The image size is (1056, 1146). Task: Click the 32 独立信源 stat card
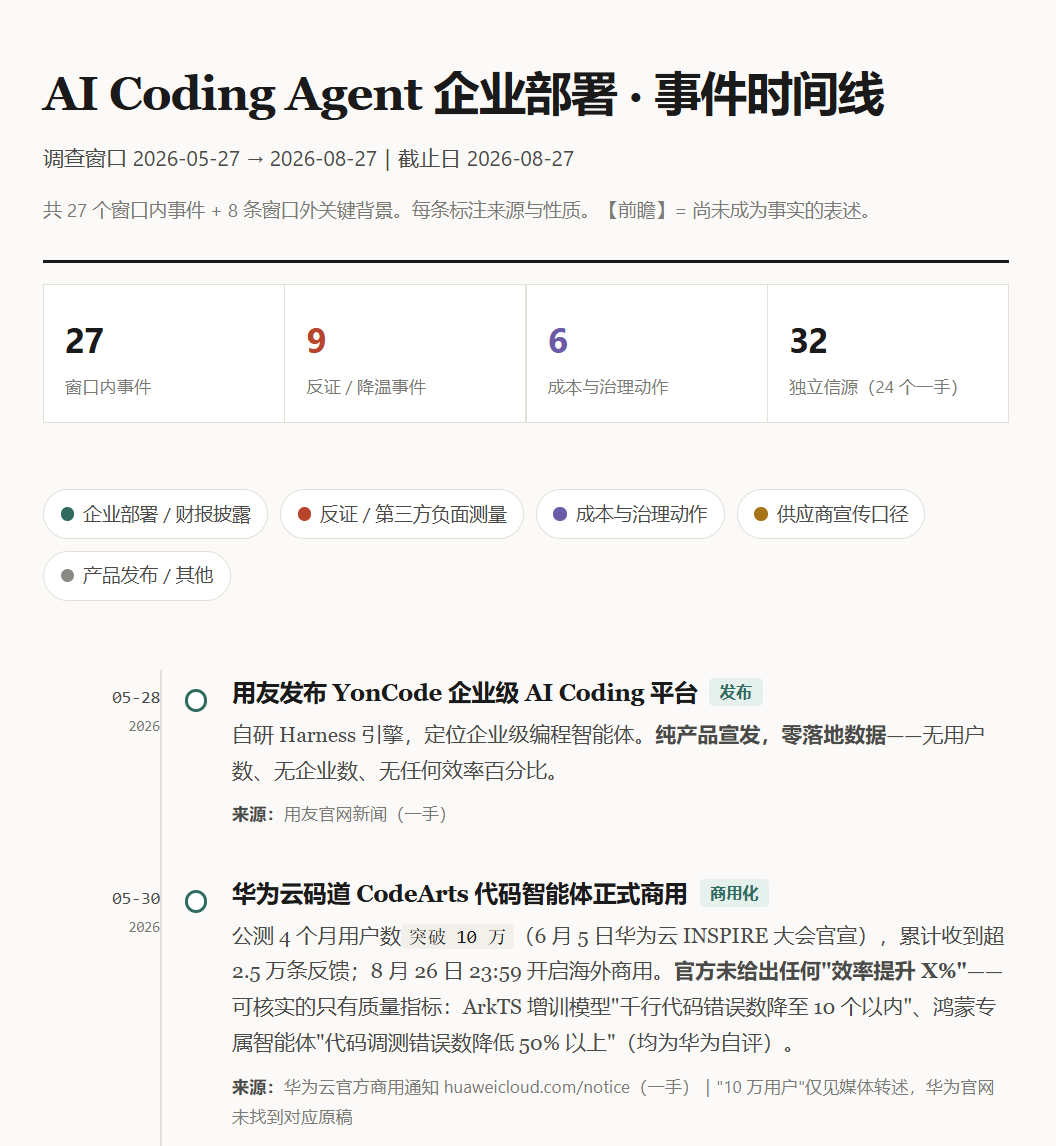point(888,354)
